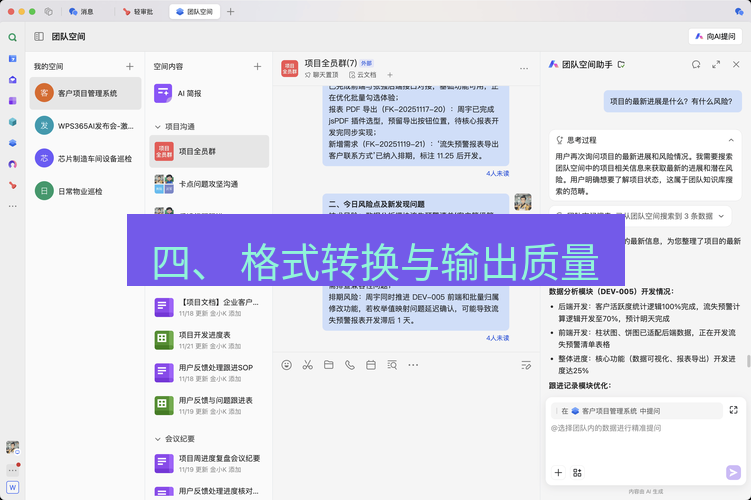Open 用户反馈处理进度核对 document

pos(209,491)
